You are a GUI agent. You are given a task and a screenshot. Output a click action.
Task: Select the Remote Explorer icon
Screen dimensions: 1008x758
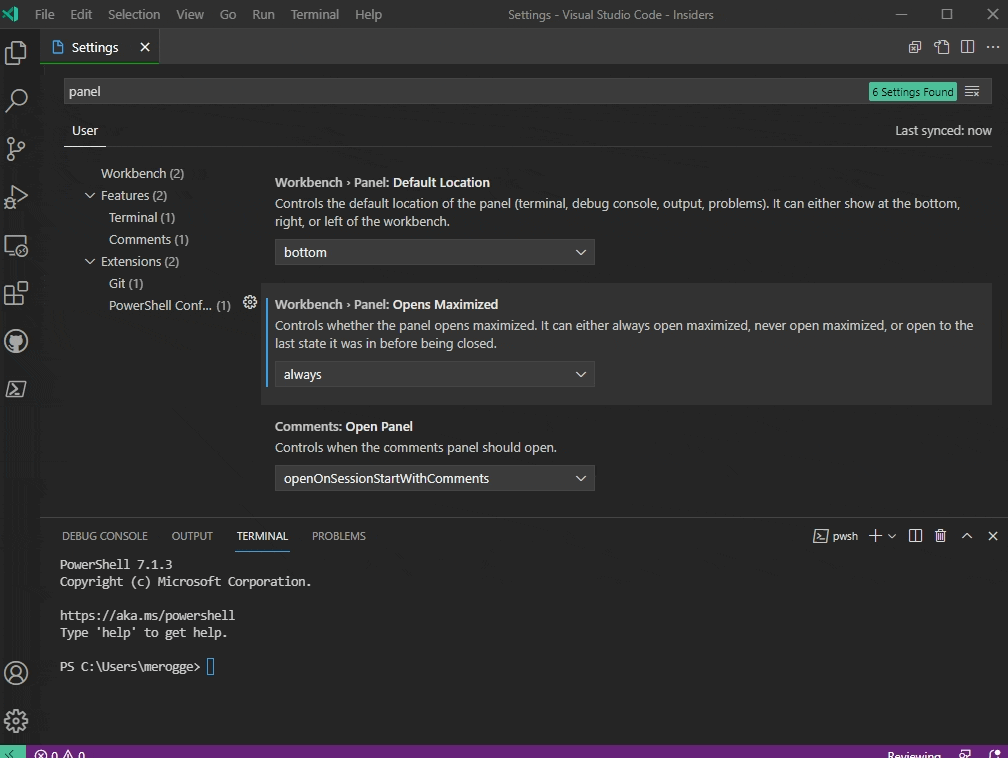(16, 245)
